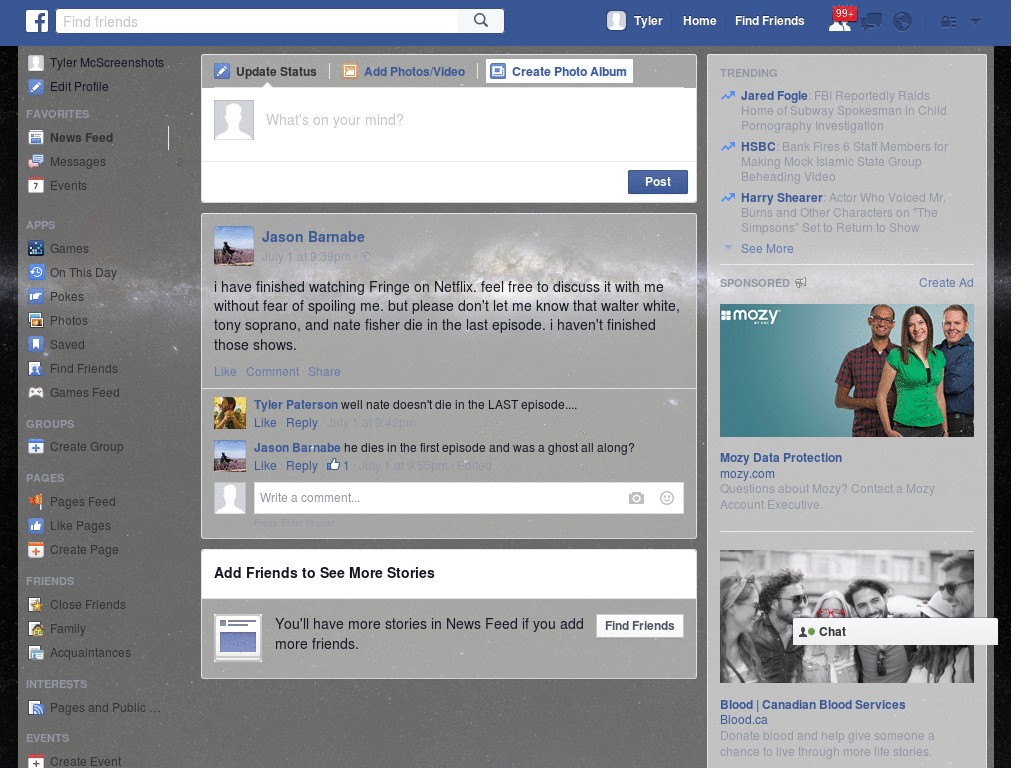
Task: Click the Events calendar icon
Action: point(36,185)
